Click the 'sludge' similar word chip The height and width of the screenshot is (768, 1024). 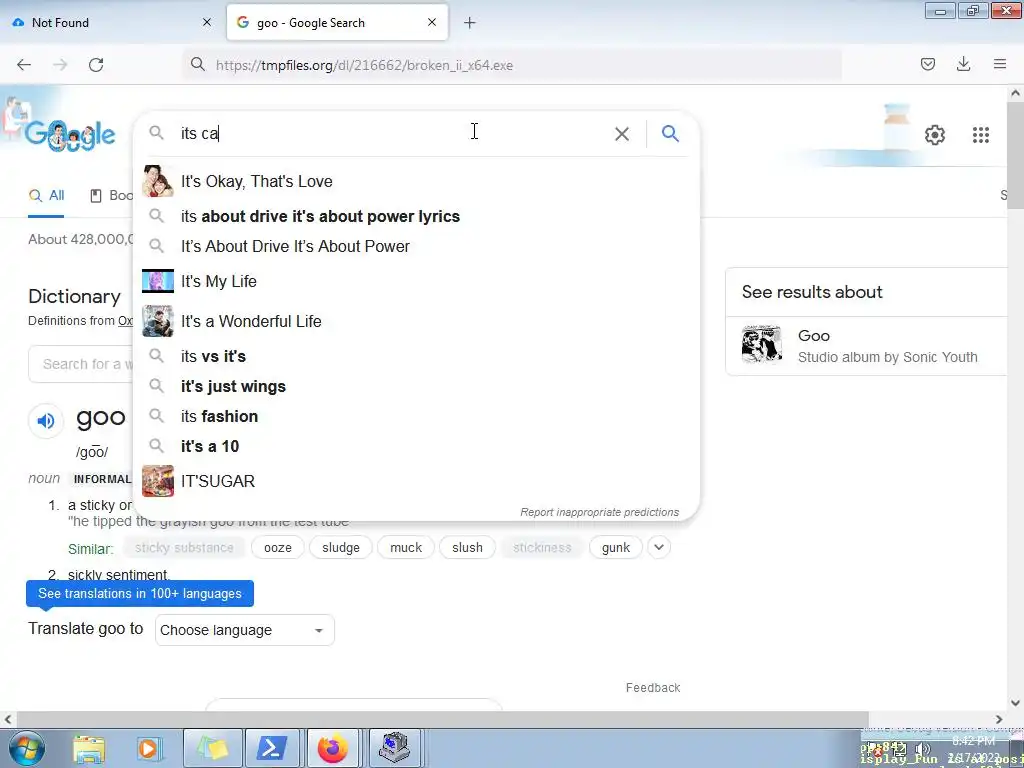coord(341,547)
